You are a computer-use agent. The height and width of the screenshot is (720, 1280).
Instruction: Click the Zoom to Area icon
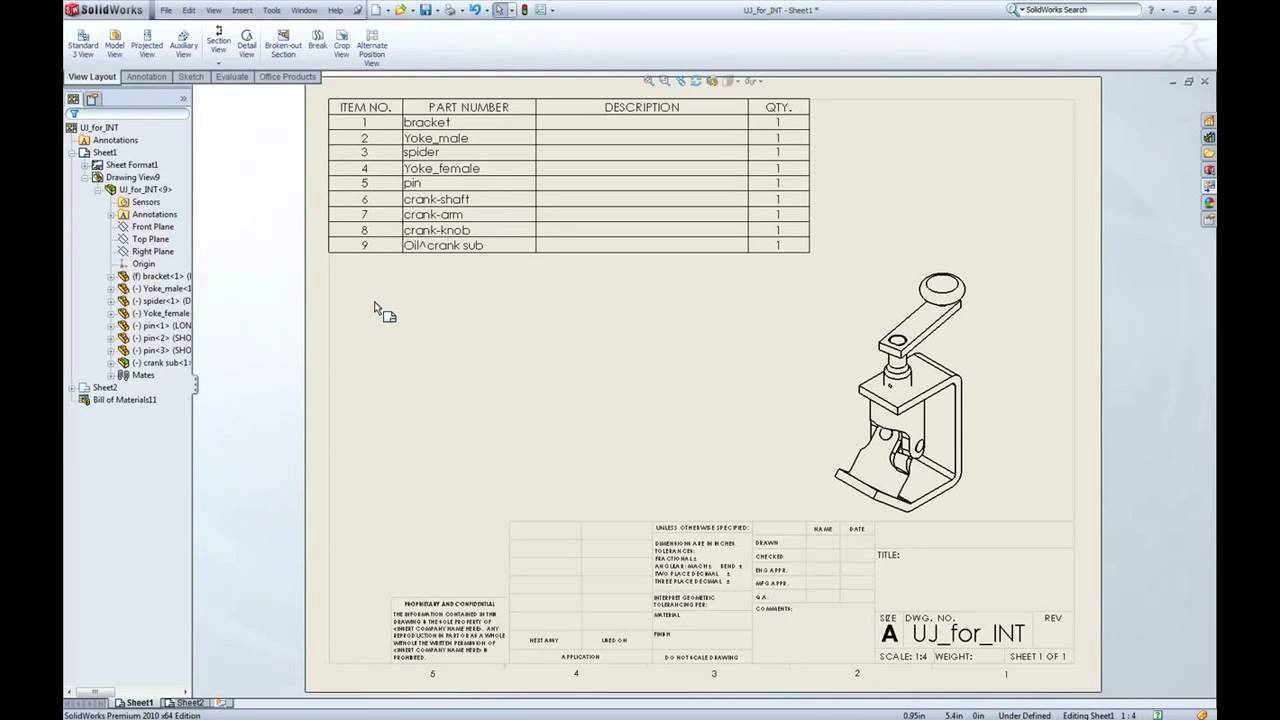pyautogui.click(x=665, y=81)
